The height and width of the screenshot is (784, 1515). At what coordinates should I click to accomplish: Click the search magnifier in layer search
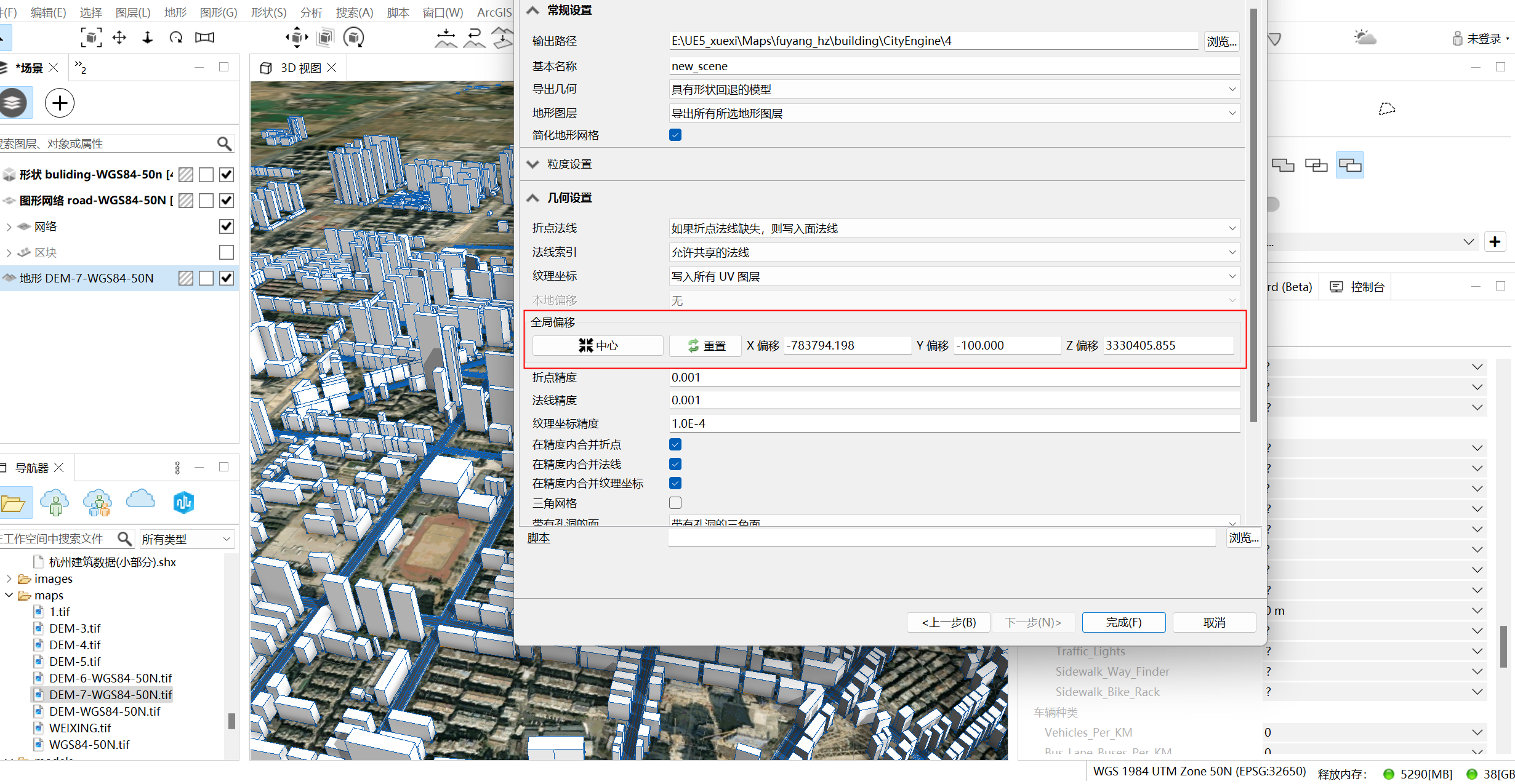pyautogui.click(x=224, y=143)
